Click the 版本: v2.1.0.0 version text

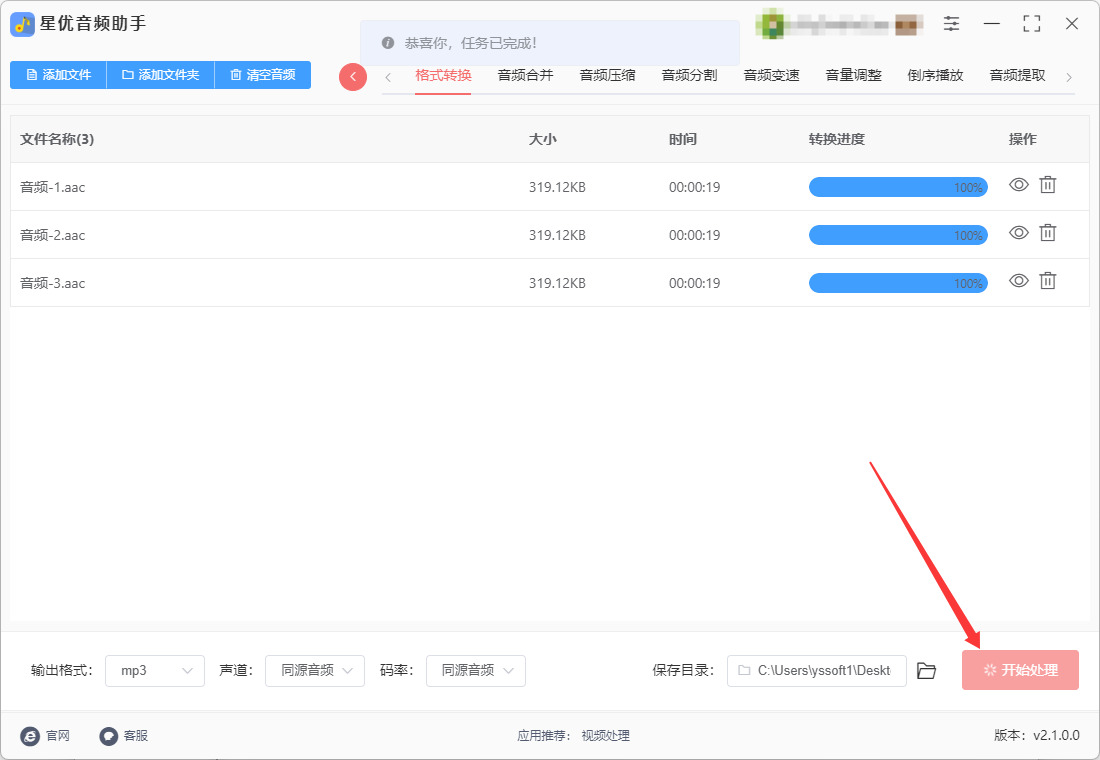[1037, 735]
